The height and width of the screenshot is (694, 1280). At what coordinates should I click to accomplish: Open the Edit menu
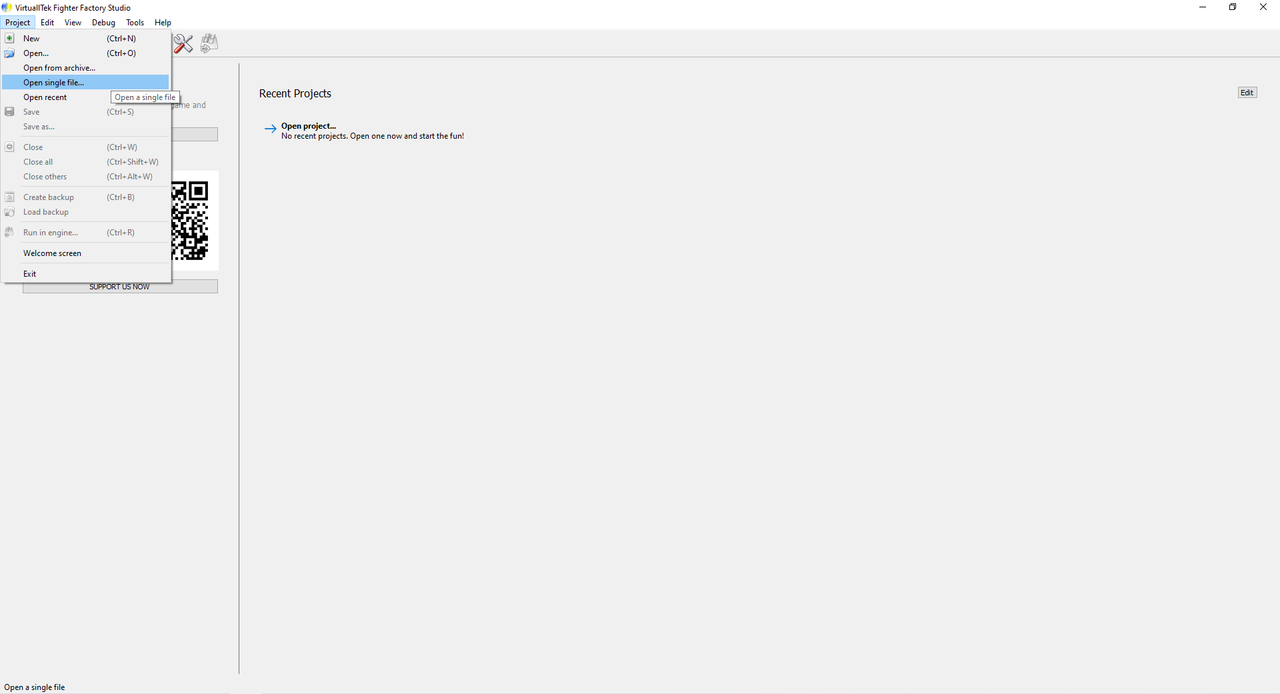[x=47, y=22]
